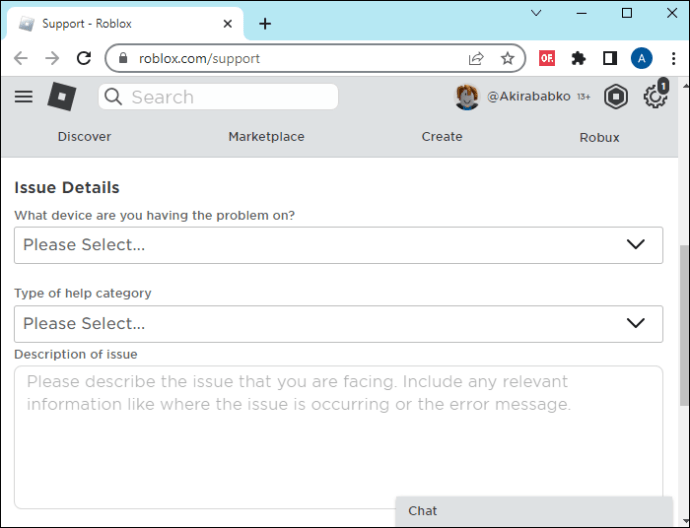690x528 pixels.
Task: Open the Robux balance icon
Action: 615,96
